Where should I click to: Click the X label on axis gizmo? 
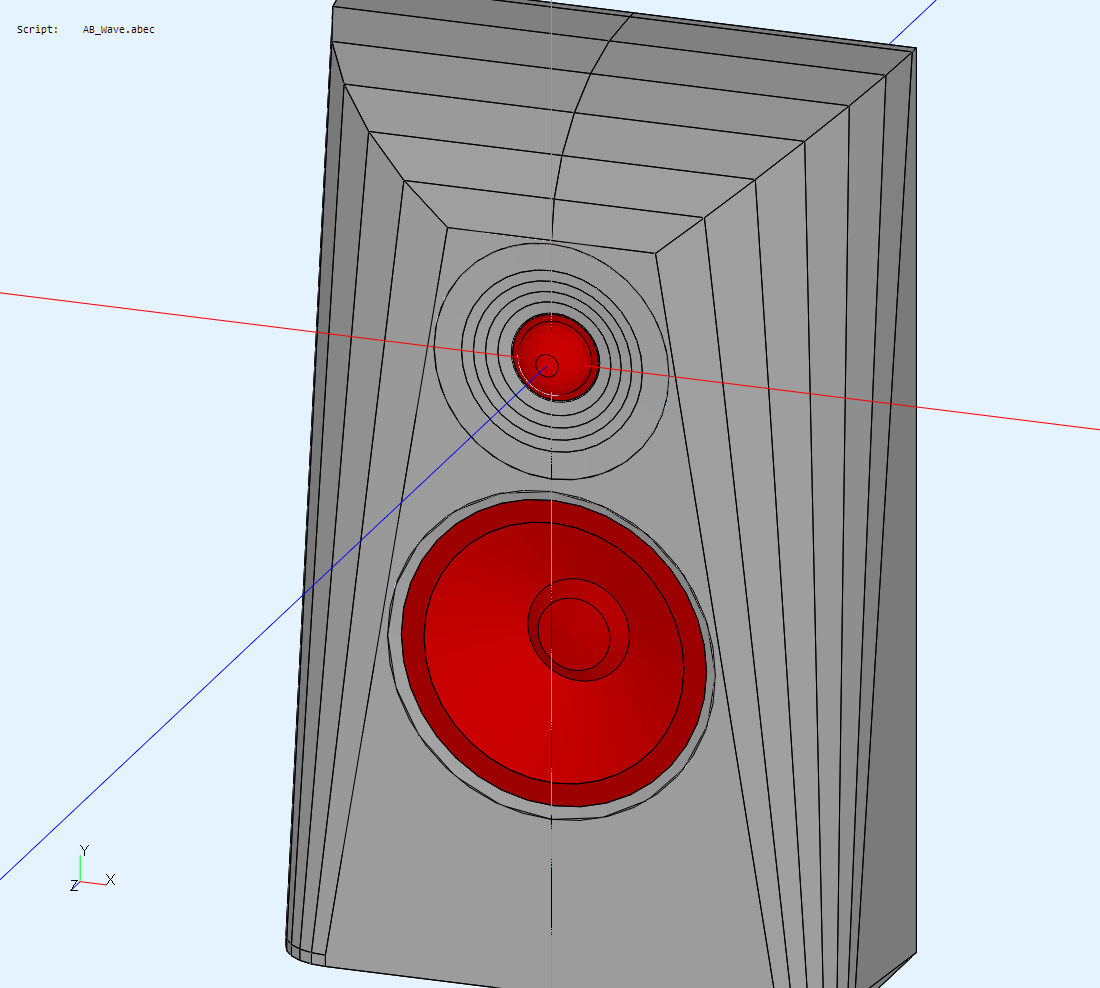tap(111, 879)
